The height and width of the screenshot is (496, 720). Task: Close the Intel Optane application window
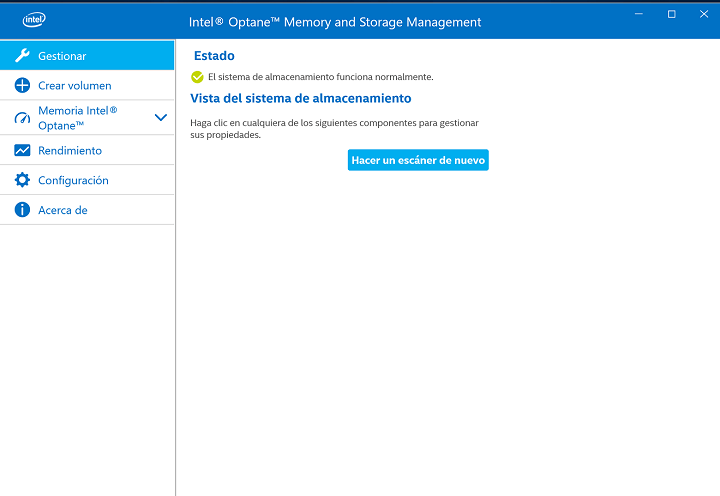click(x=702, y=14)
